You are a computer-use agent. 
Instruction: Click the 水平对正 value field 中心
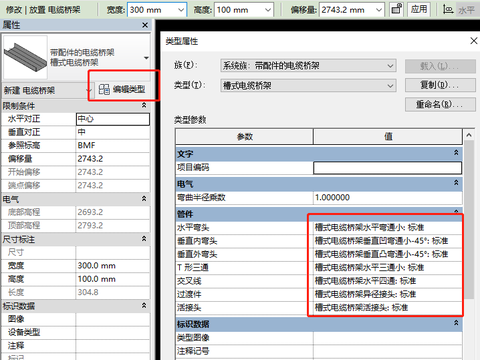113,119
